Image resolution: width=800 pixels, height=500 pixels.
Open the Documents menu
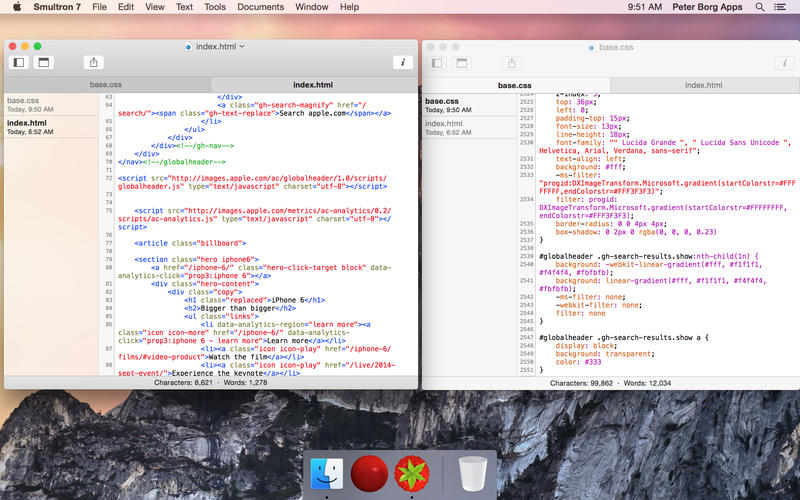pyautogui.click(x=260, y=7)
